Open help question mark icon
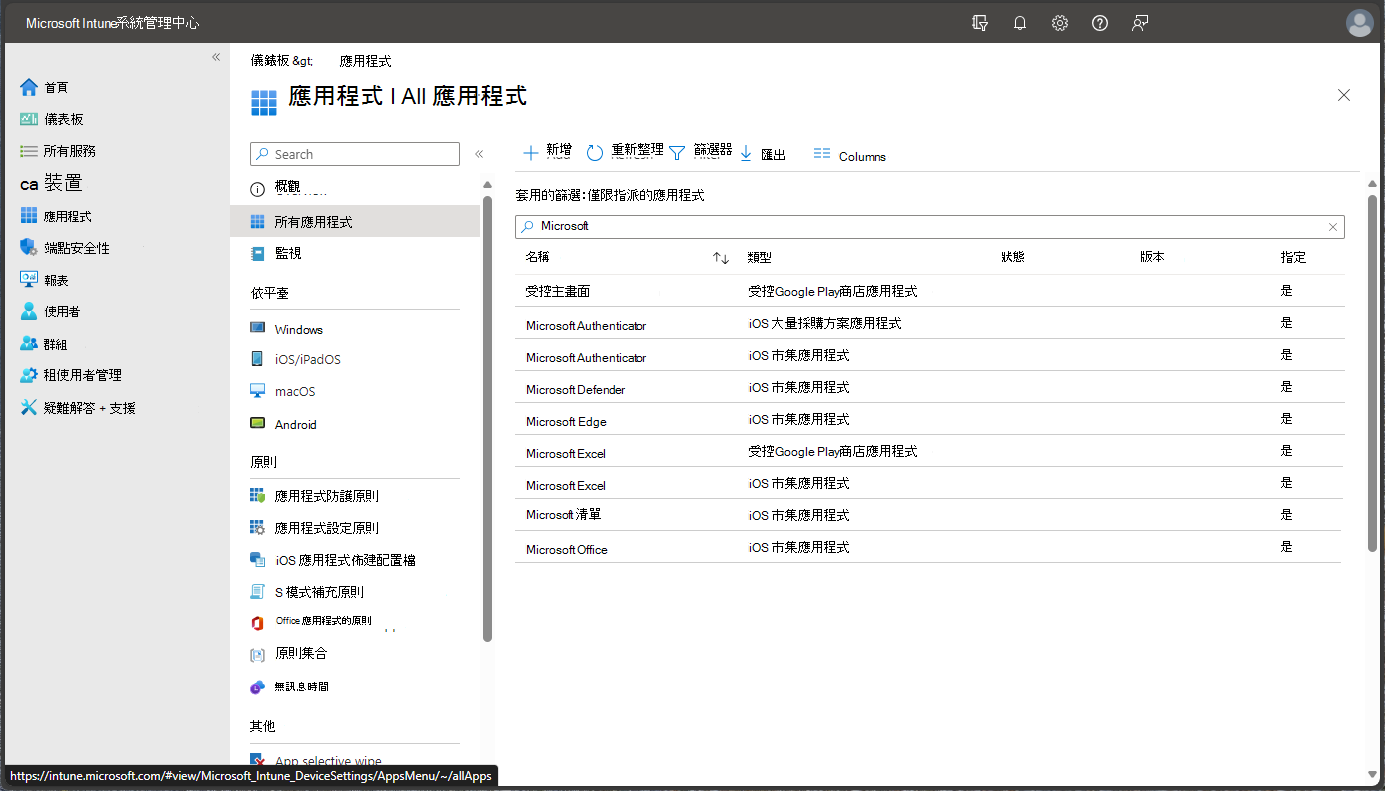 pos(1100,23)
